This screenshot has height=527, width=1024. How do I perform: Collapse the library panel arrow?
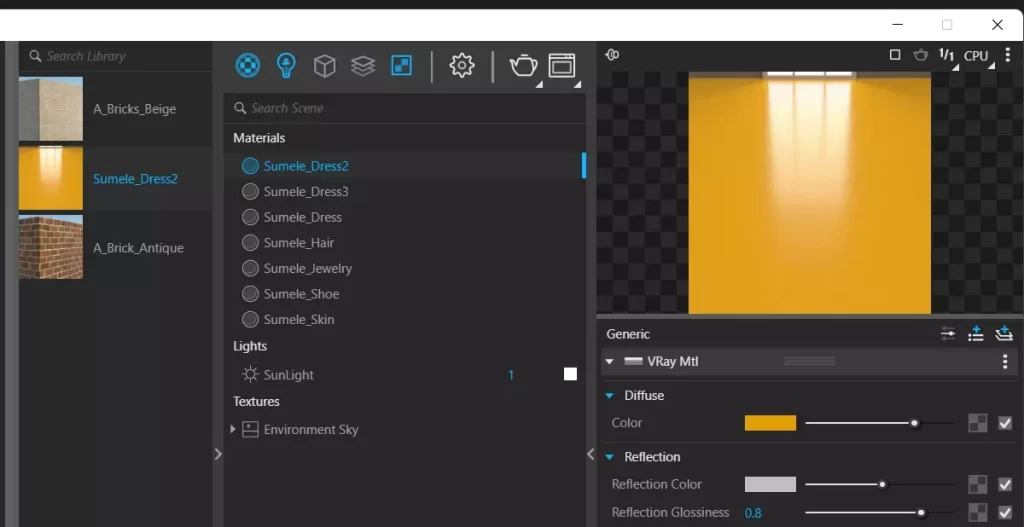pos(218,454)
